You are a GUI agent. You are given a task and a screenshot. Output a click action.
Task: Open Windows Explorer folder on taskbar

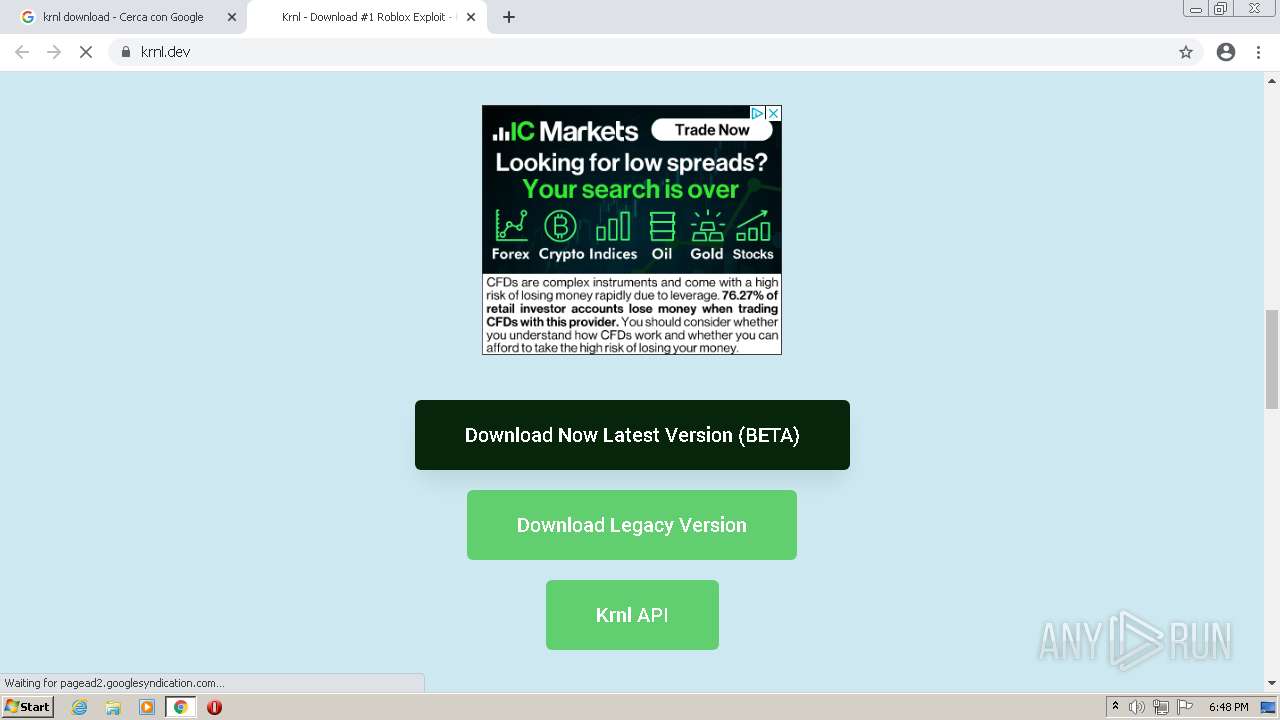[113, 707]
